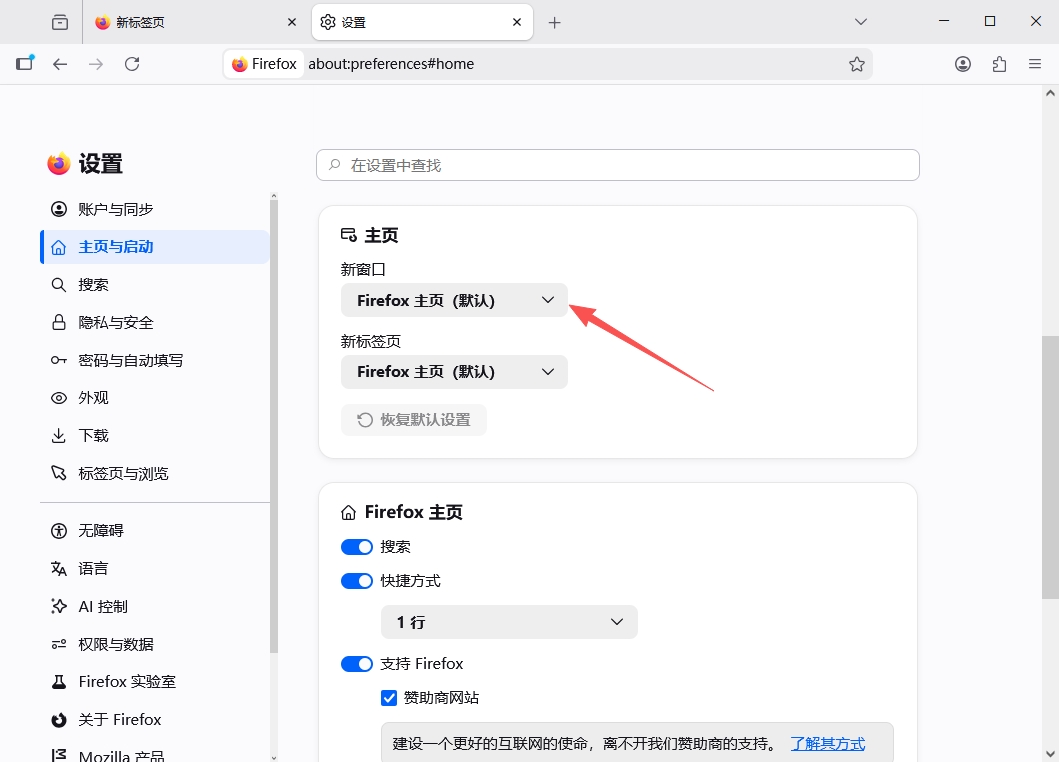The image size is (1059, 762).
Task: Open the 1 行 shortcut rows dropdown
Action: click(509, 622)
